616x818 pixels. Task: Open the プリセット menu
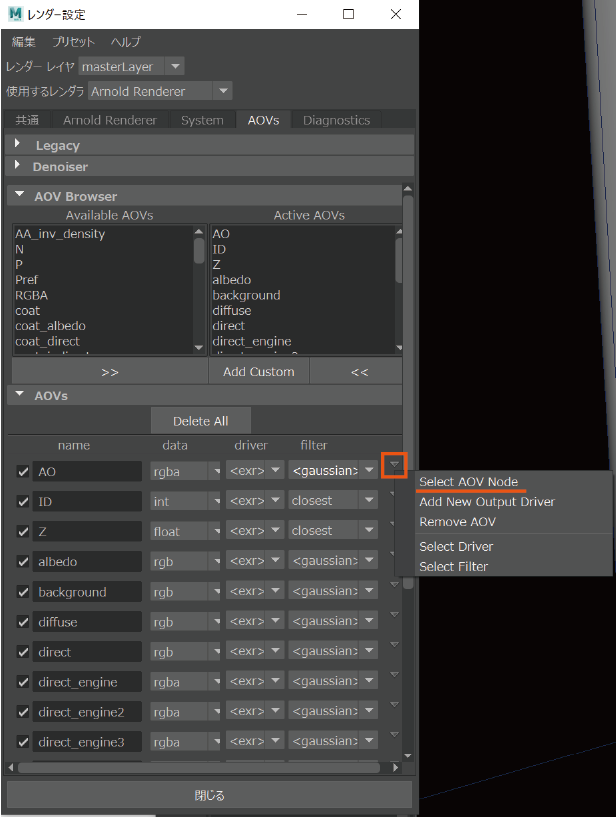point(73,42)
